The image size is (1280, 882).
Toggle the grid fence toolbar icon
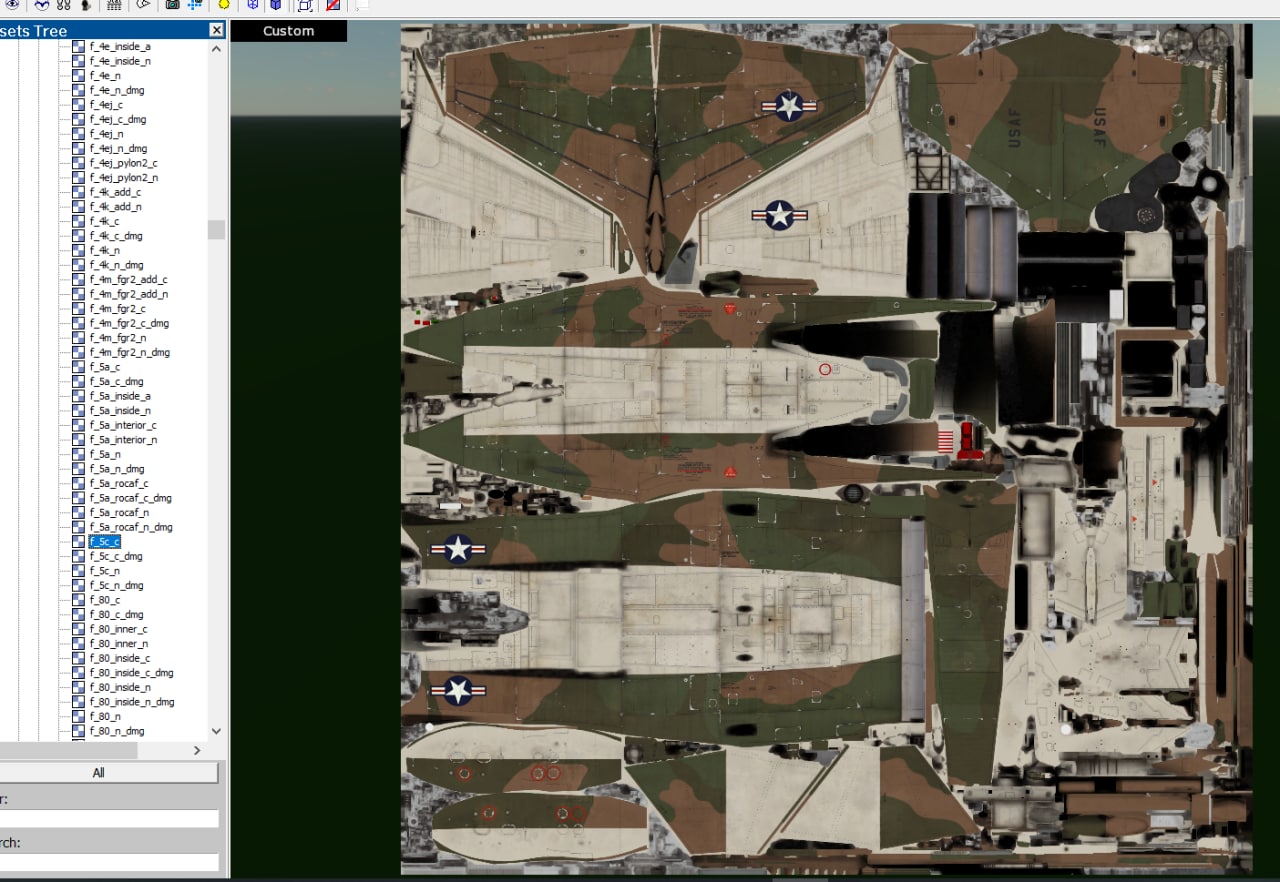[114, 5]
